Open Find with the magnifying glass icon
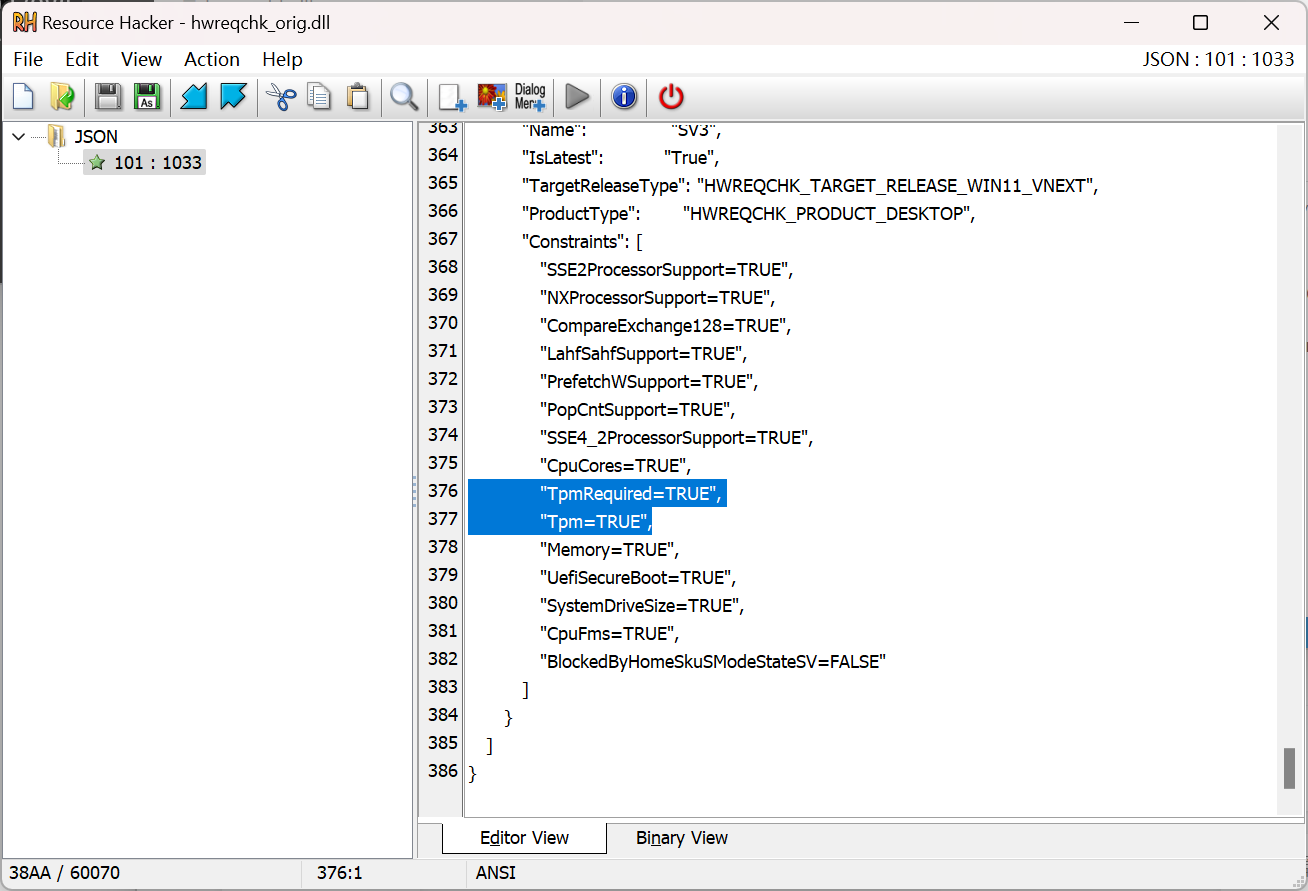The image size is (1308, 891). pyautogui.click(x=404, y=97)
